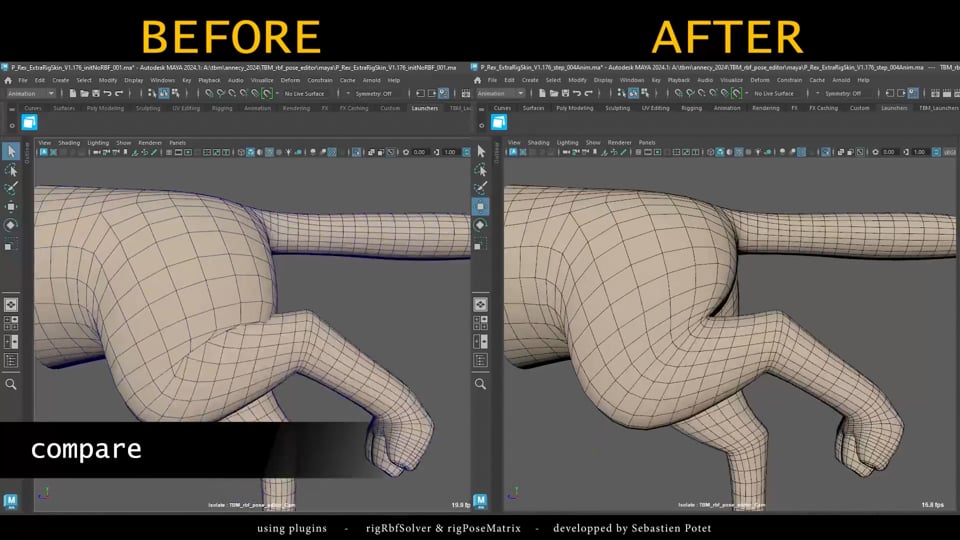Open the Constrain menu in AFTER window
The width and height of the screenshot is (960, 540).
(789, 80)
